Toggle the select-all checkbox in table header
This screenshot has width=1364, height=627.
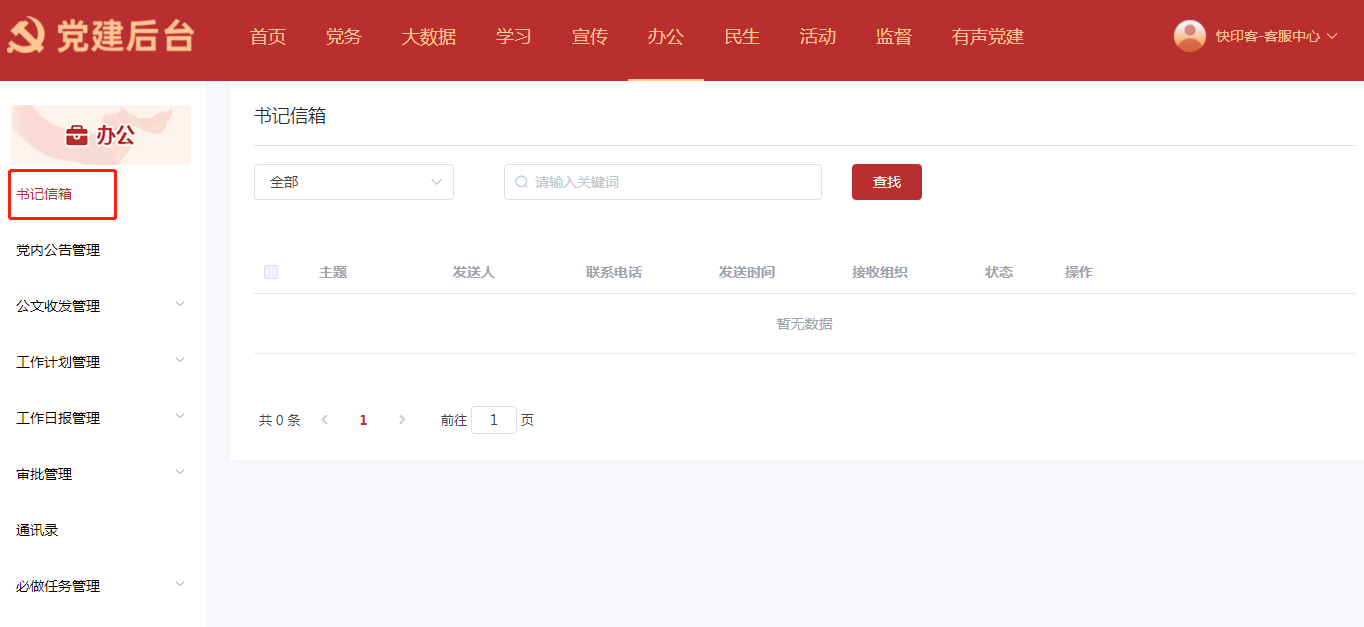tap(271, 272)
